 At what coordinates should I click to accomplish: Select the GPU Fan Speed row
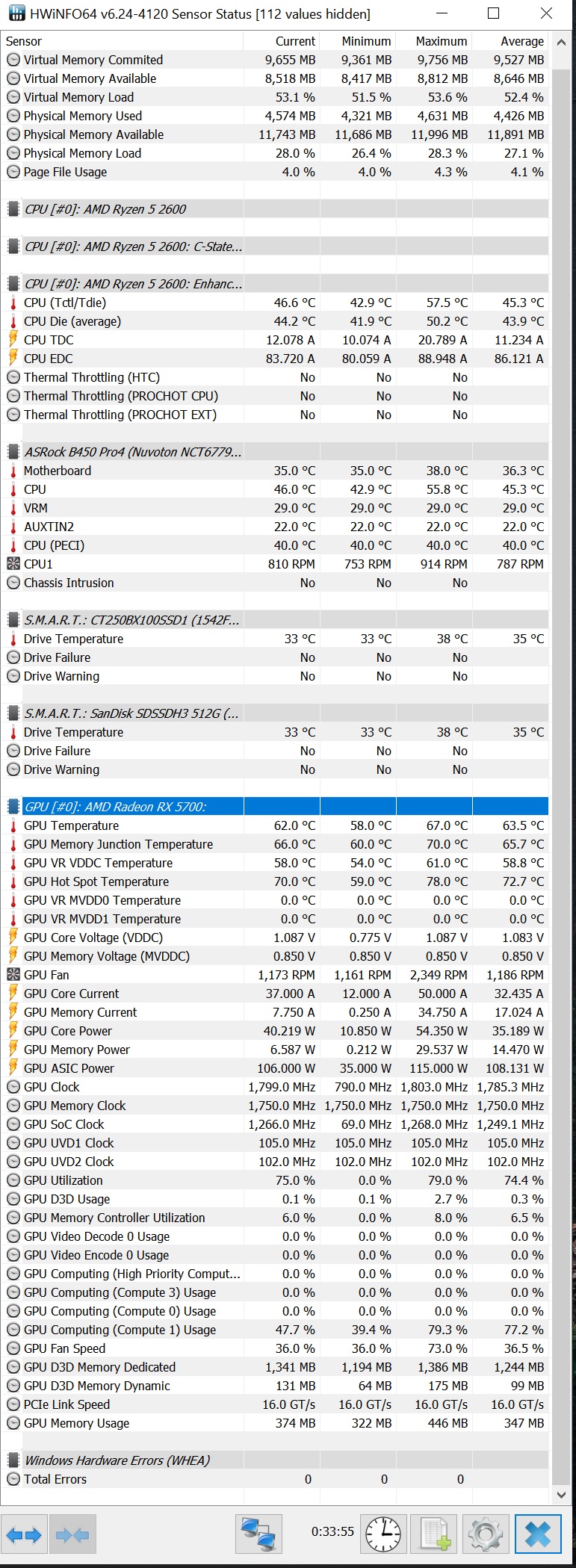pyautogui.click(x=275, y=1348)
